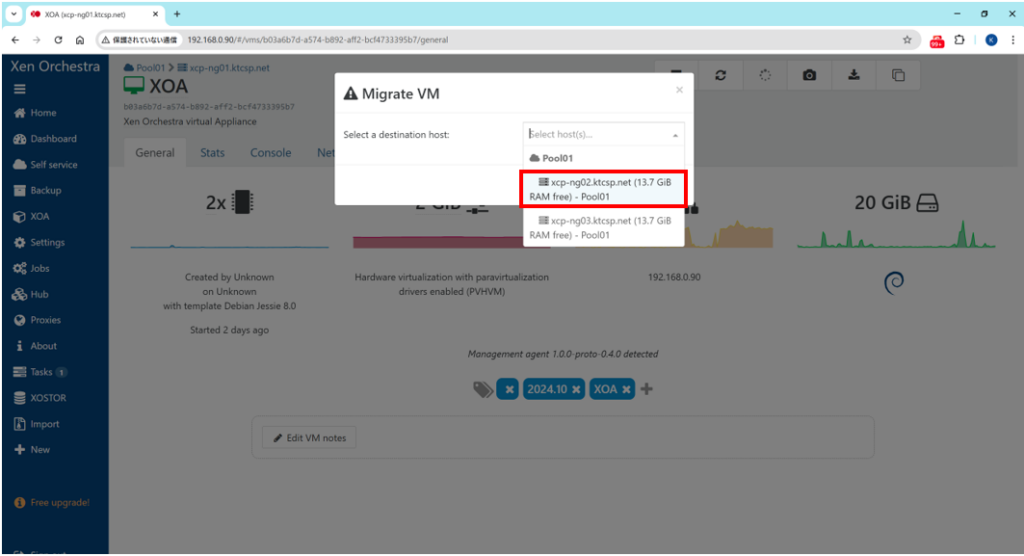Viewport: 1024px width, 556px height.
Task: Toggle the sidebar hamburger menu
Action: (19, 89)
